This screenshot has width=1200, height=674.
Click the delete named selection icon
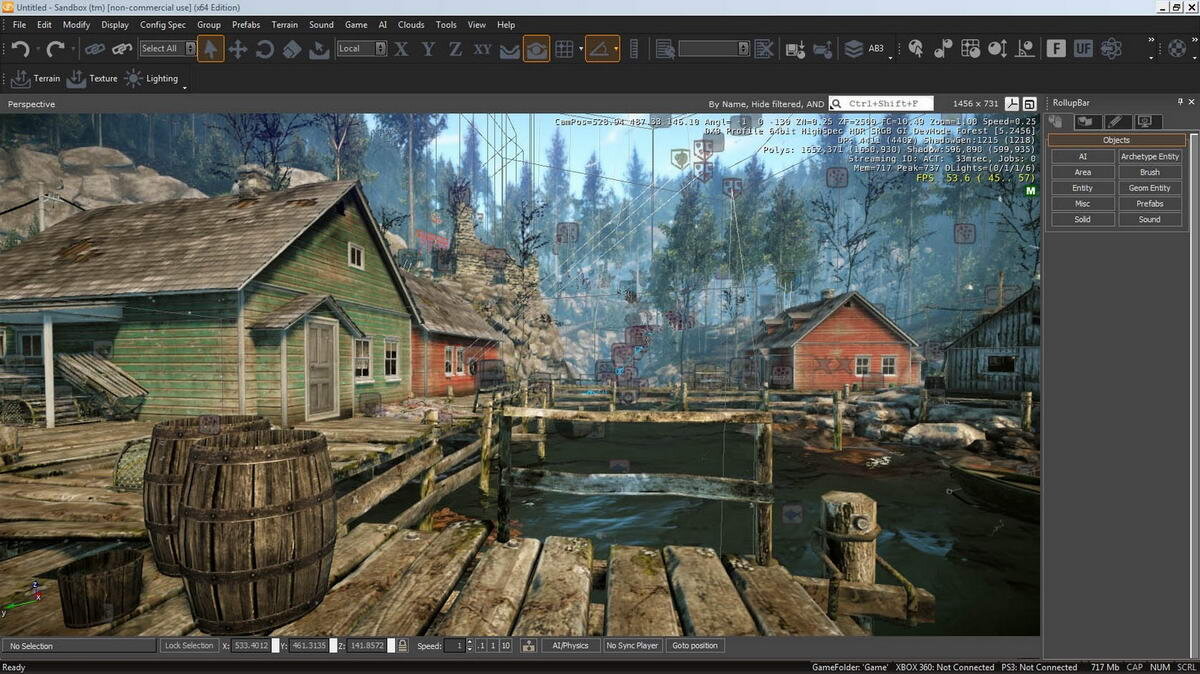click(x=764, y=48)
